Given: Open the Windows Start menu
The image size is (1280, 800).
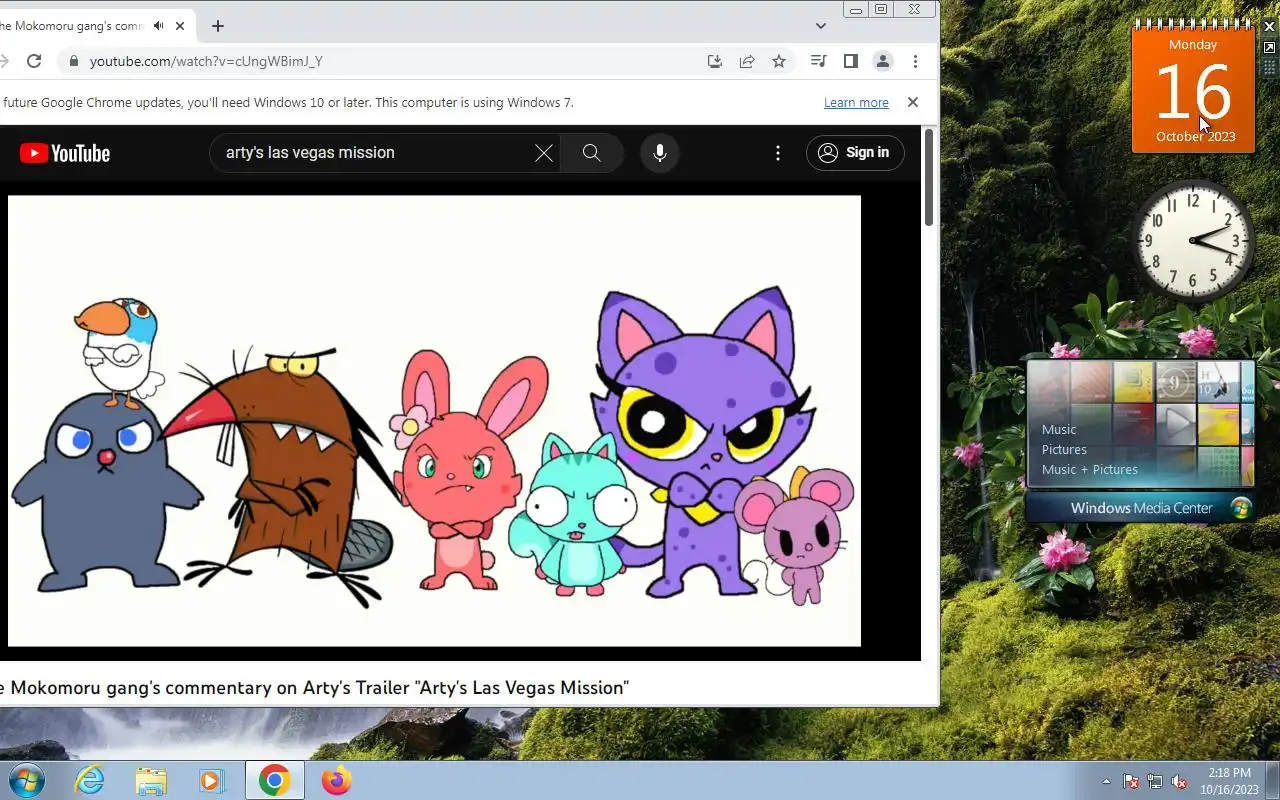Looking at the screenshot, I should coord(26,780).
